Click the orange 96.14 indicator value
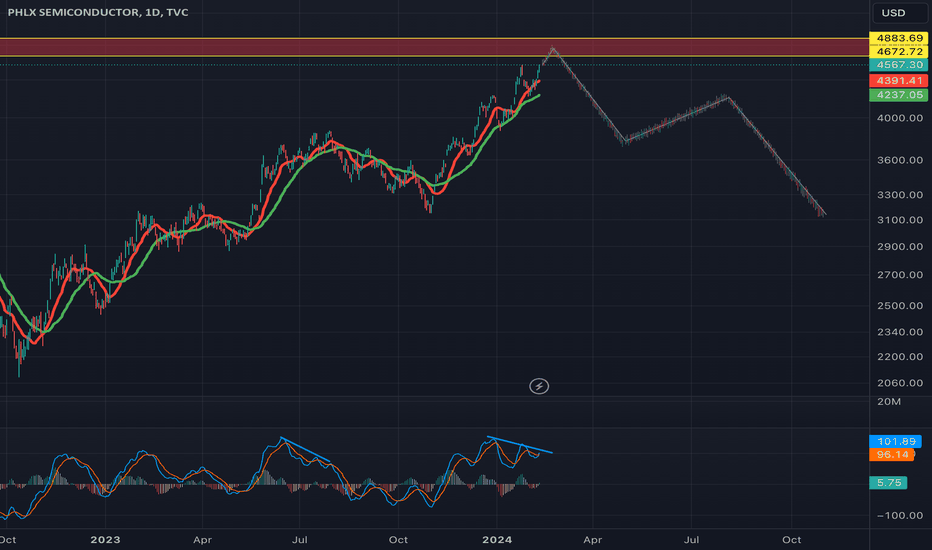This screenshot has width=932, height=550. [x=892, y=454]
